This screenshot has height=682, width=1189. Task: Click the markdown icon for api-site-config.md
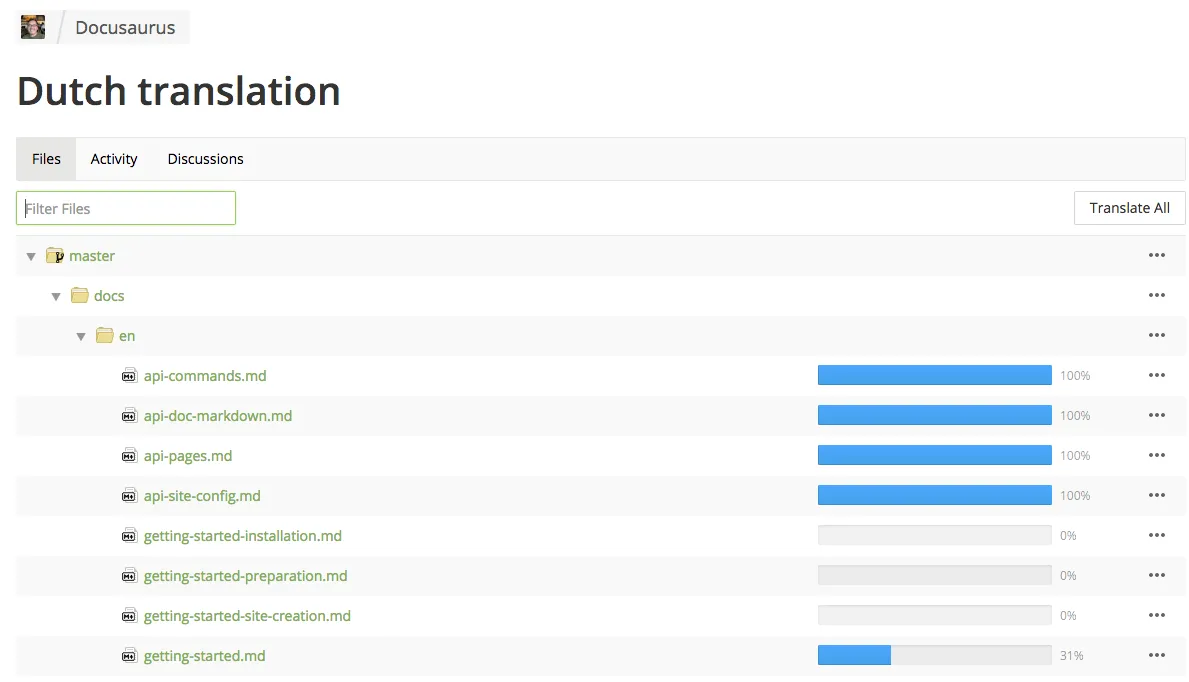130,496
